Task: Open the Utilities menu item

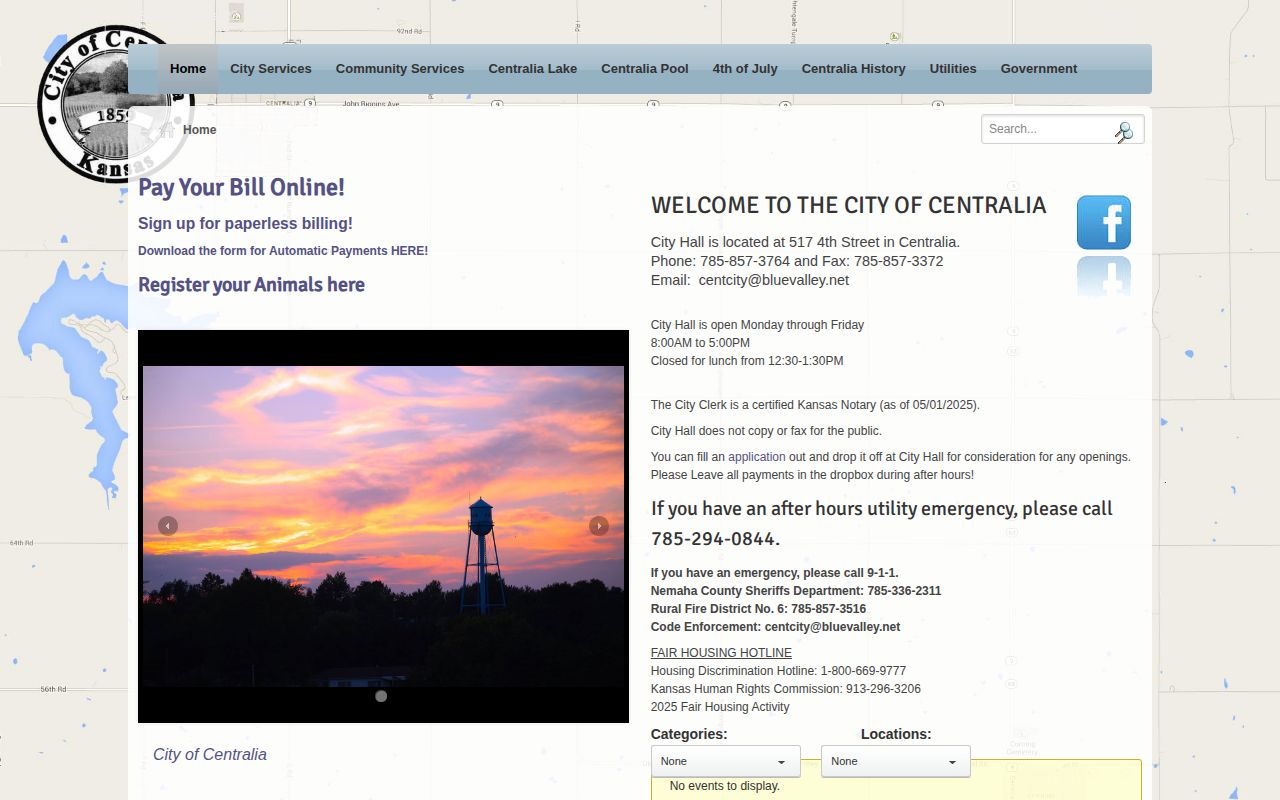Action: (953, 69)
